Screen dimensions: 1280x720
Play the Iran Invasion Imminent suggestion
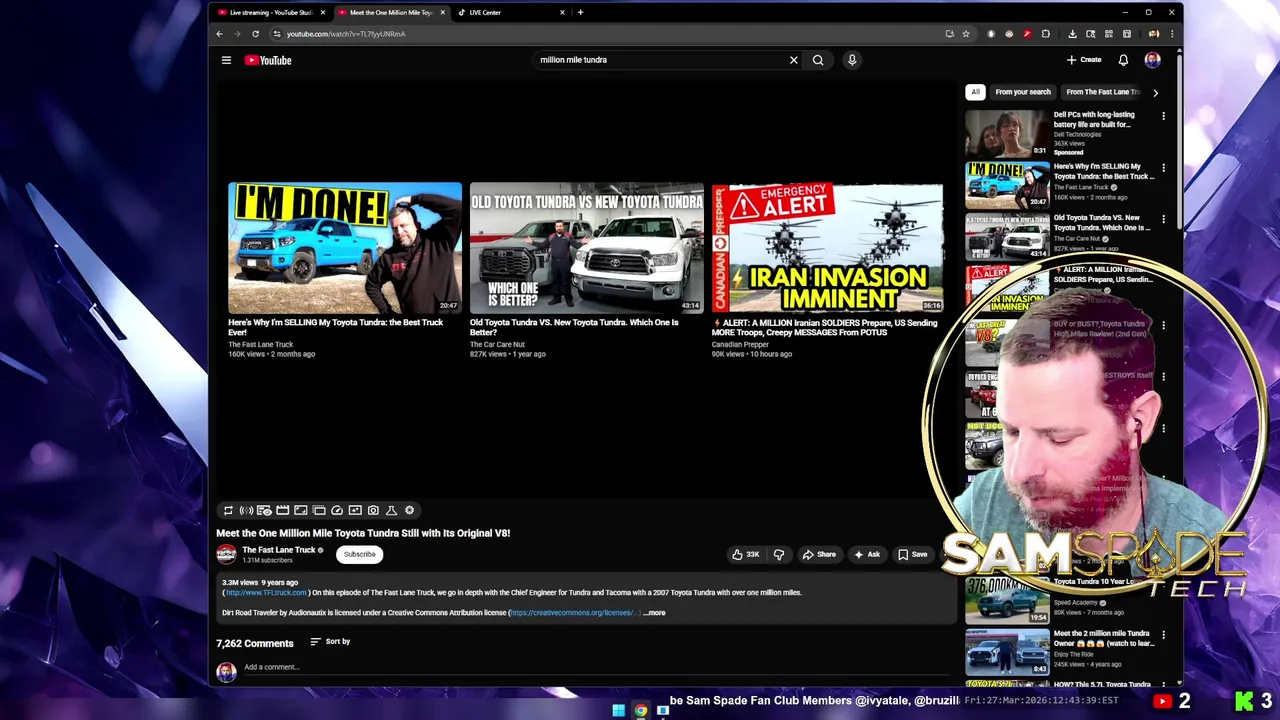[828, 248]
